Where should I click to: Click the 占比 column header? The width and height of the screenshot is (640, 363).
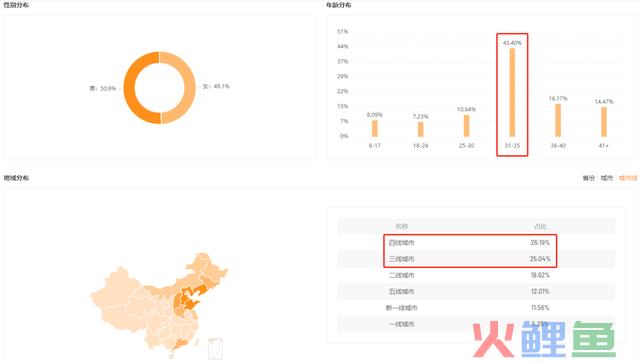540,226
